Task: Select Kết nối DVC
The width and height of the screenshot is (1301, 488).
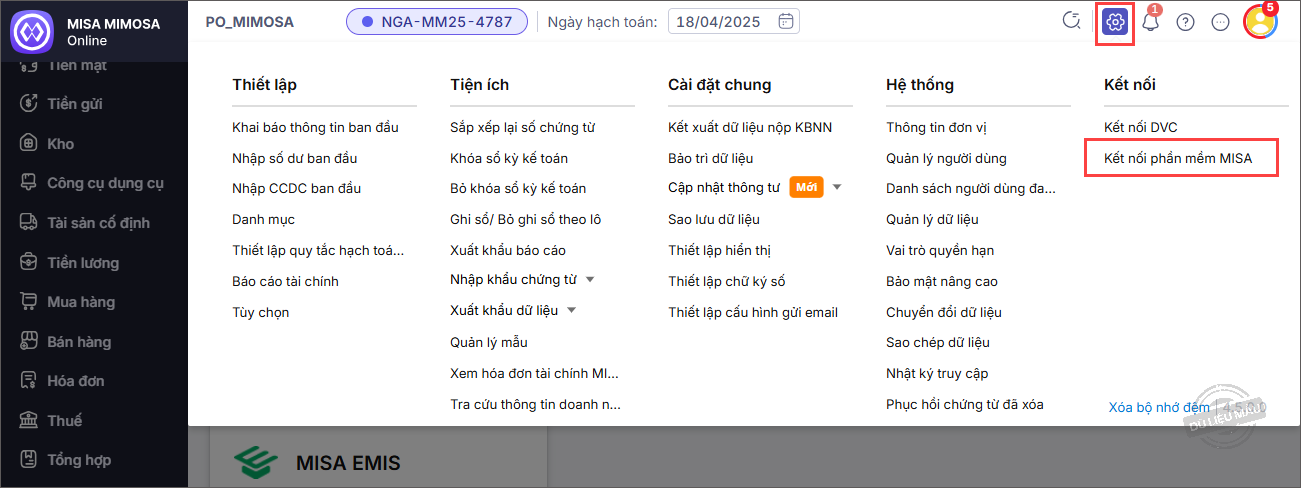Action: pos(1141,127)
